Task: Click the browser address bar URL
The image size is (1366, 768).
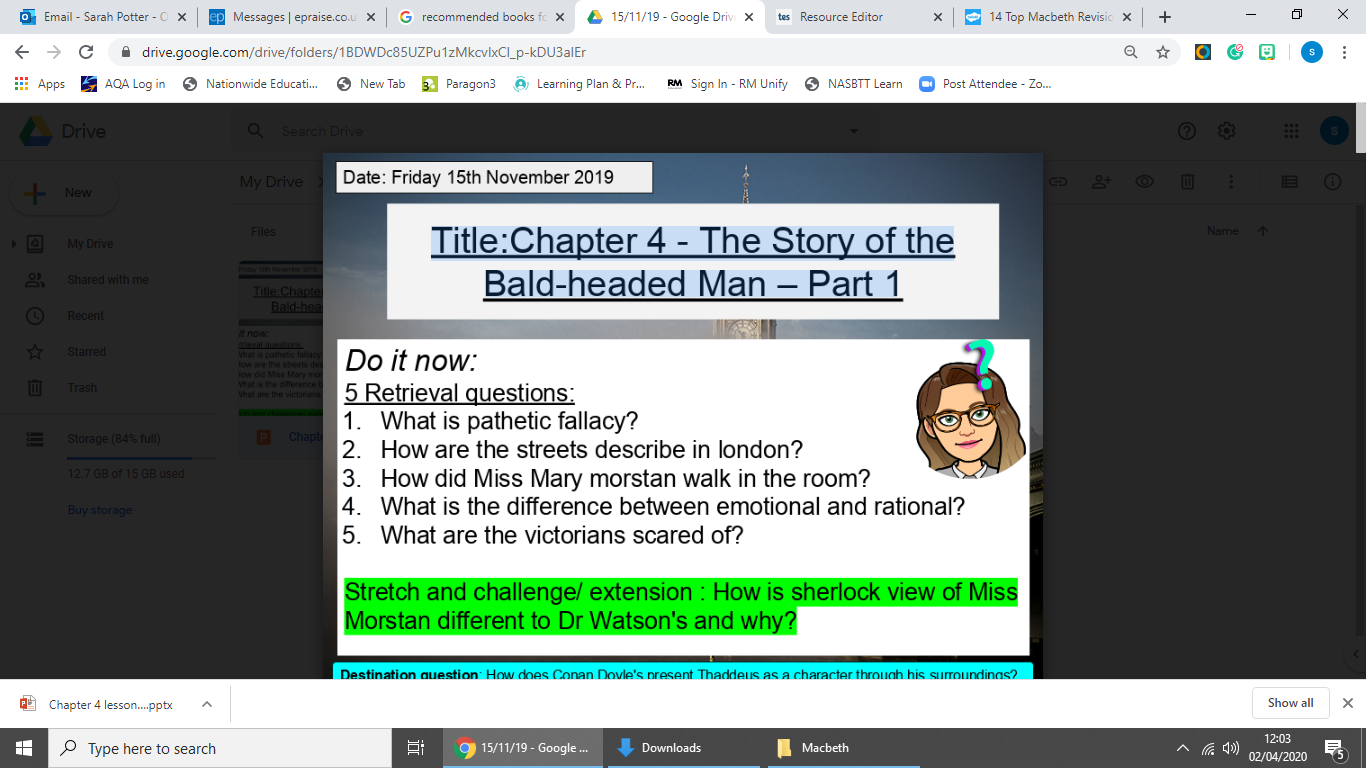Action: (x=364, y=52)
